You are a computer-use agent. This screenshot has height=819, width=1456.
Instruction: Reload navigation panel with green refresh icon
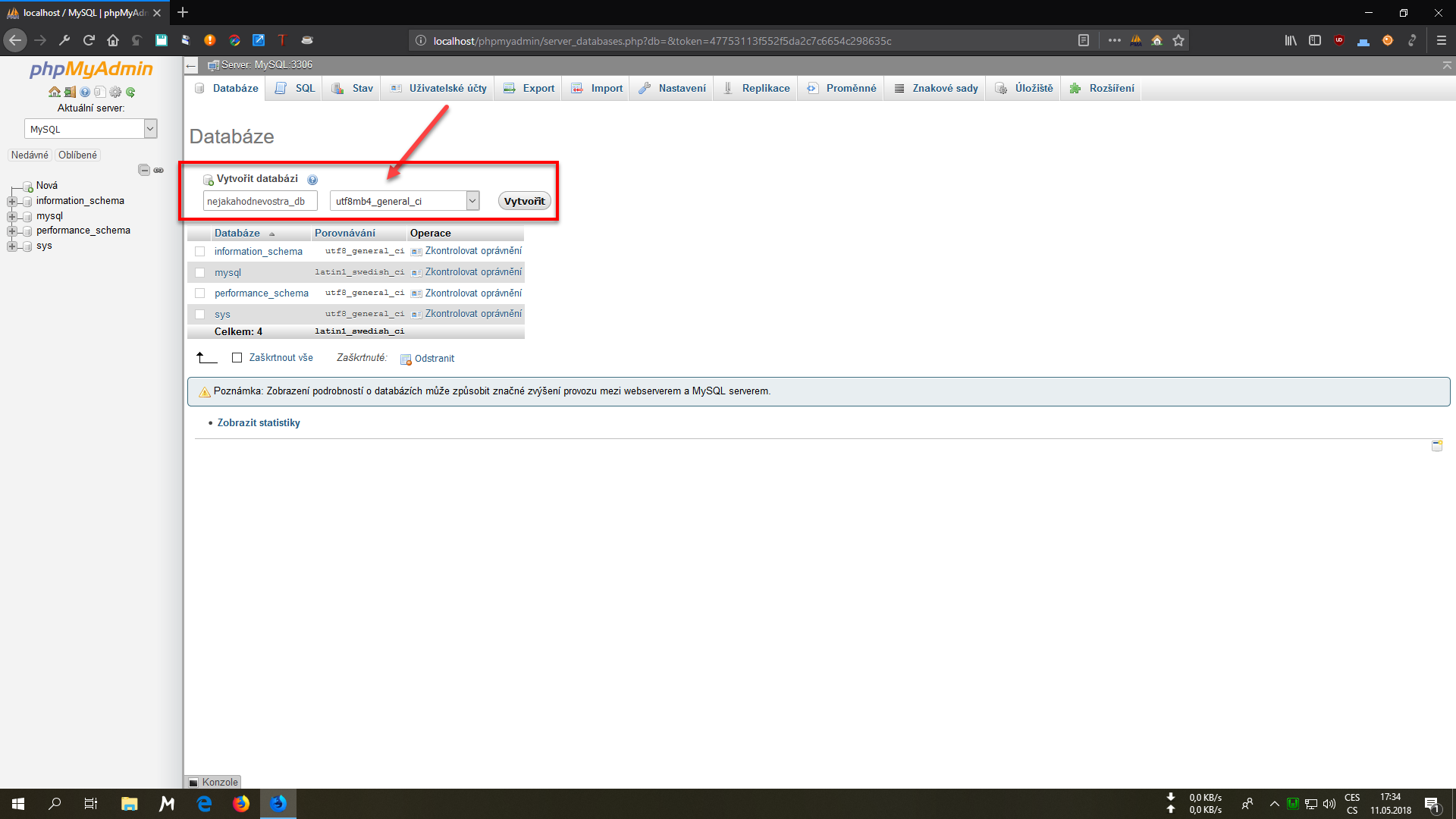pyautogui.click(x=130, y=92)
